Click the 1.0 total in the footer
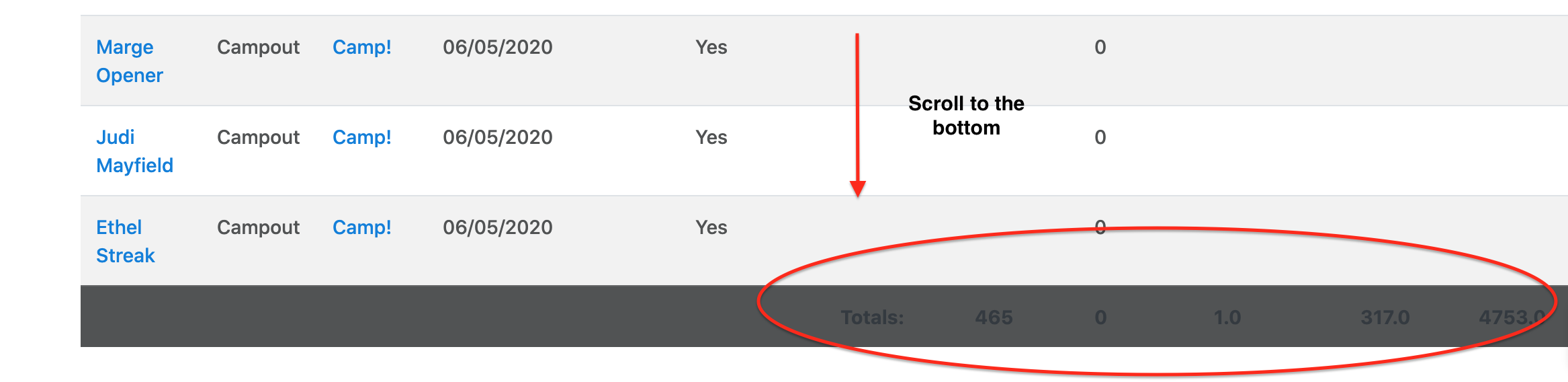The image size is (1568, 382). click(x=1227, y=317)
